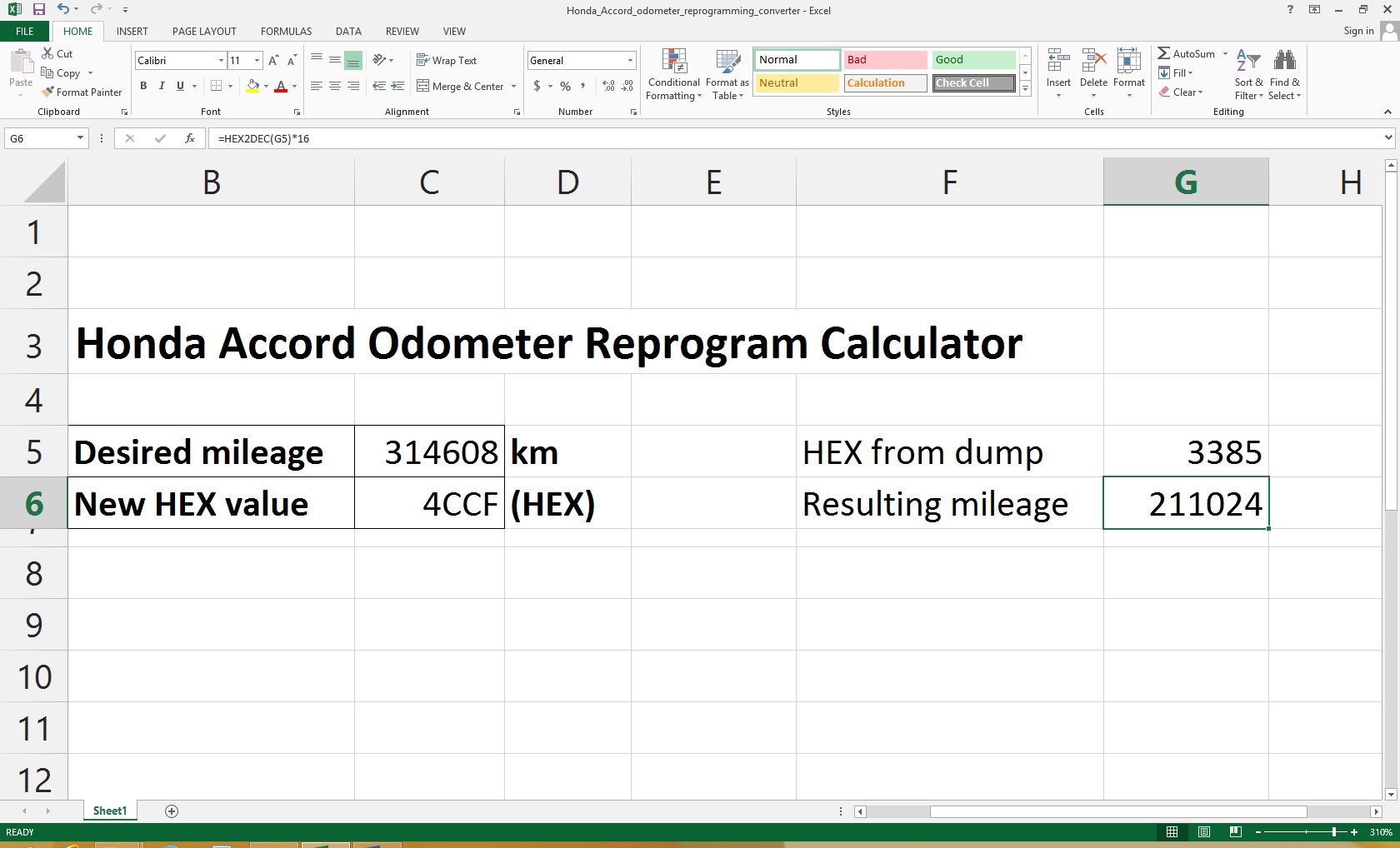This screenshot has width=1400, height=848.
Task: Toggle bold formatting on selected cell
Action: click(x=142, y=86)
